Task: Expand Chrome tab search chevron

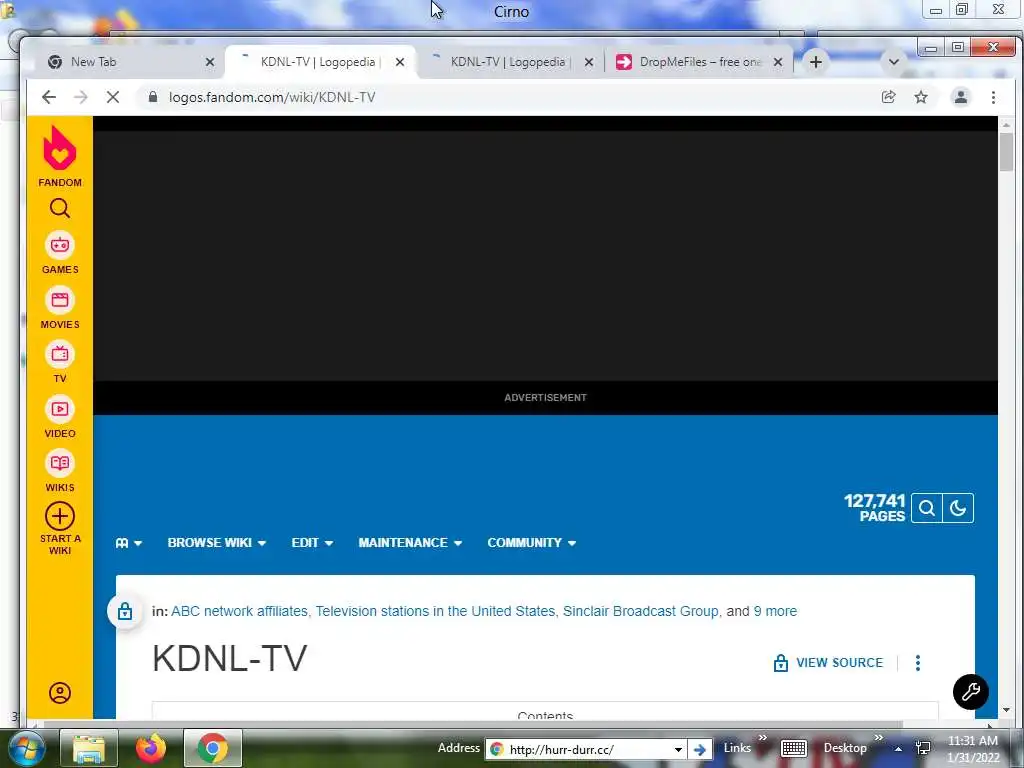Action: [x=893, y=62]
